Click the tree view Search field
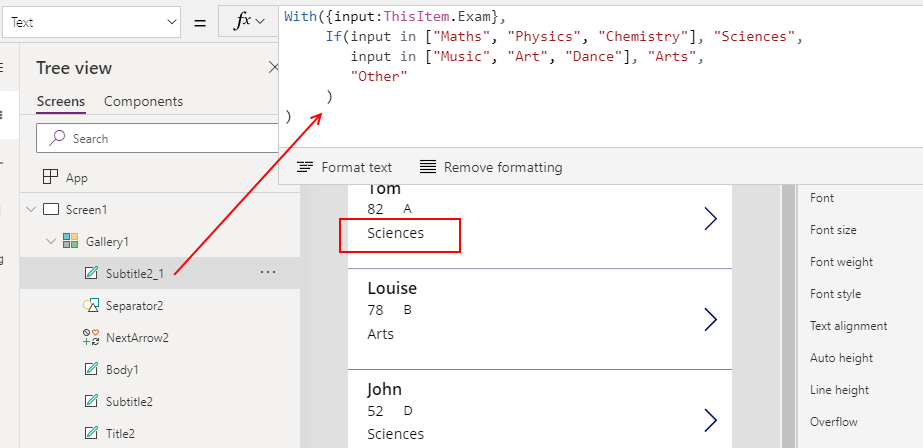Screen dimensions: 923x448 pos(160,138)
